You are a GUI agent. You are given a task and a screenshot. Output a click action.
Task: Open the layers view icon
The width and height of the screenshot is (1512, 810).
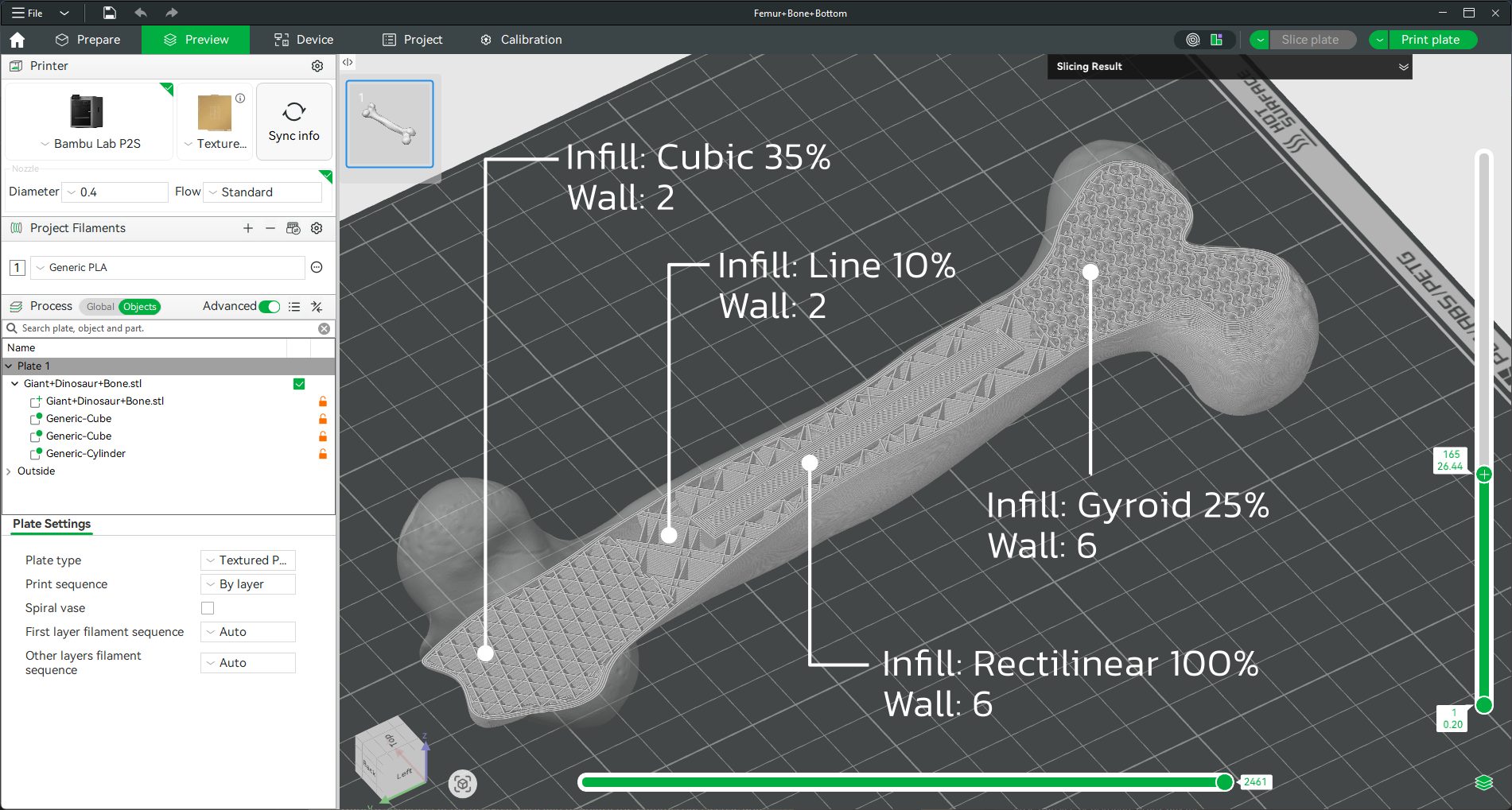pos(1483,783)
